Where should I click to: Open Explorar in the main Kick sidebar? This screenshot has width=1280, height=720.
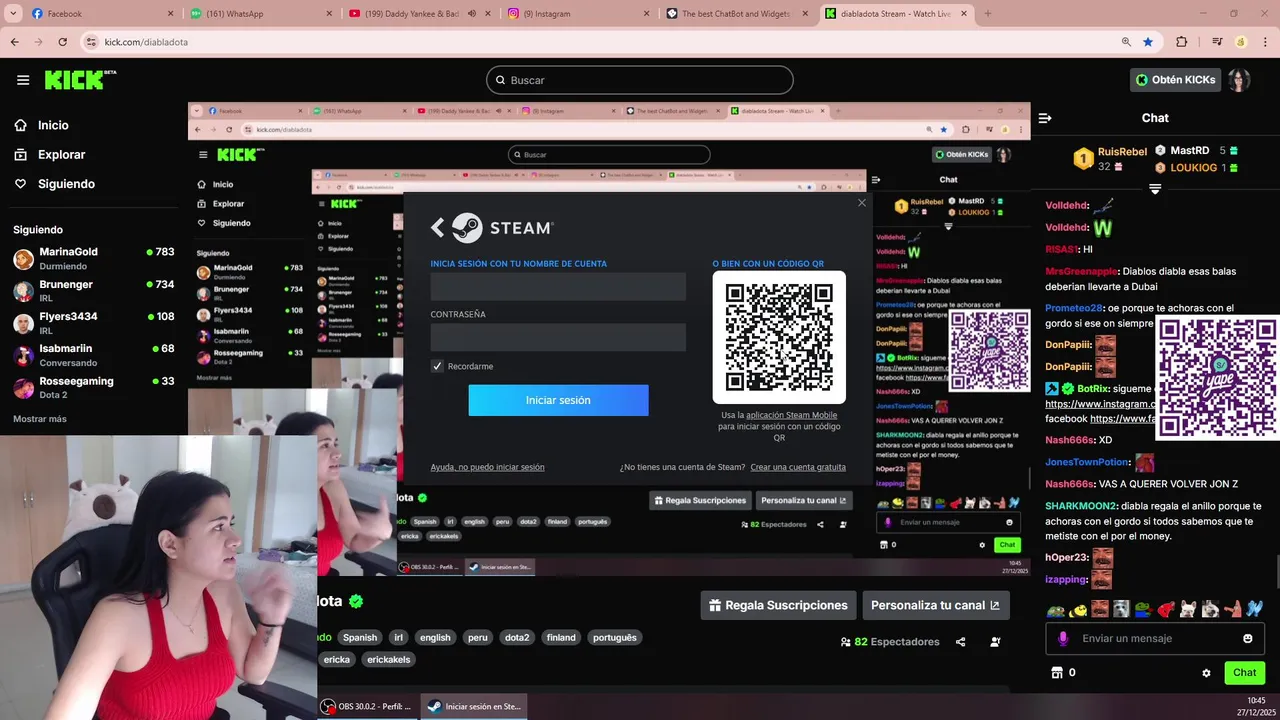[61, 155]
